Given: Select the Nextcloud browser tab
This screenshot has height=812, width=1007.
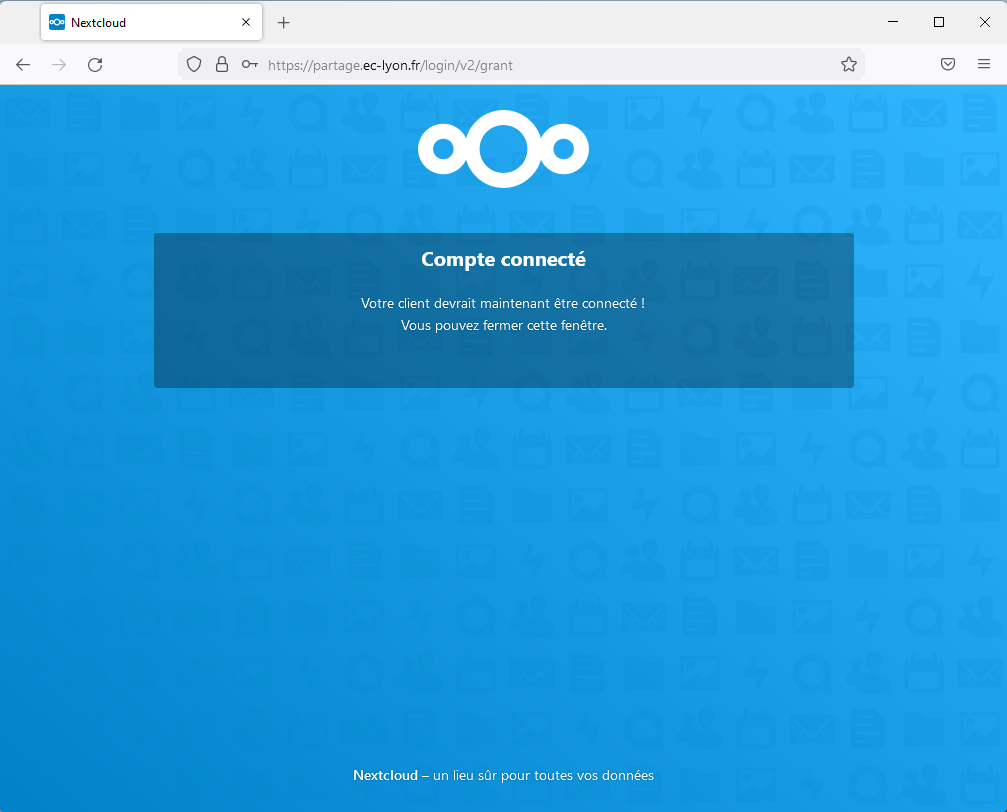Looking at the screenshot, I should point(140,21).
